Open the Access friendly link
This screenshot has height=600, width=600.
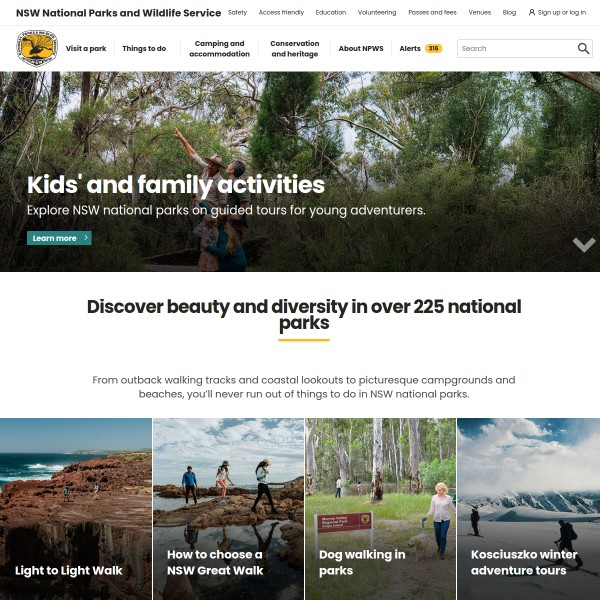[x=281, y=13]
